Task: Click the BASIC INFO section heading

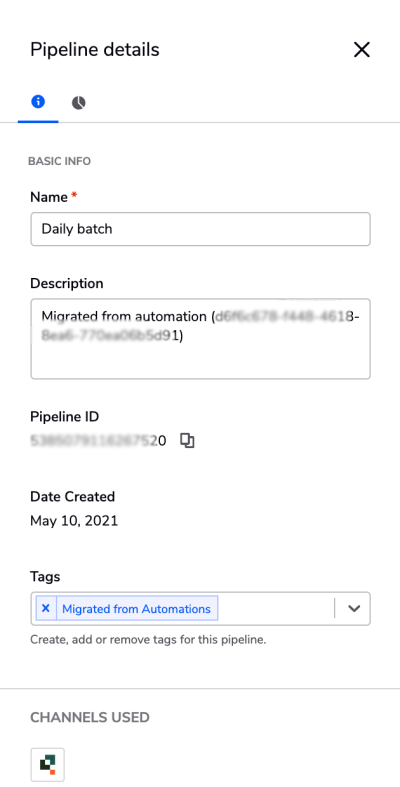Action: pos(59,161)
